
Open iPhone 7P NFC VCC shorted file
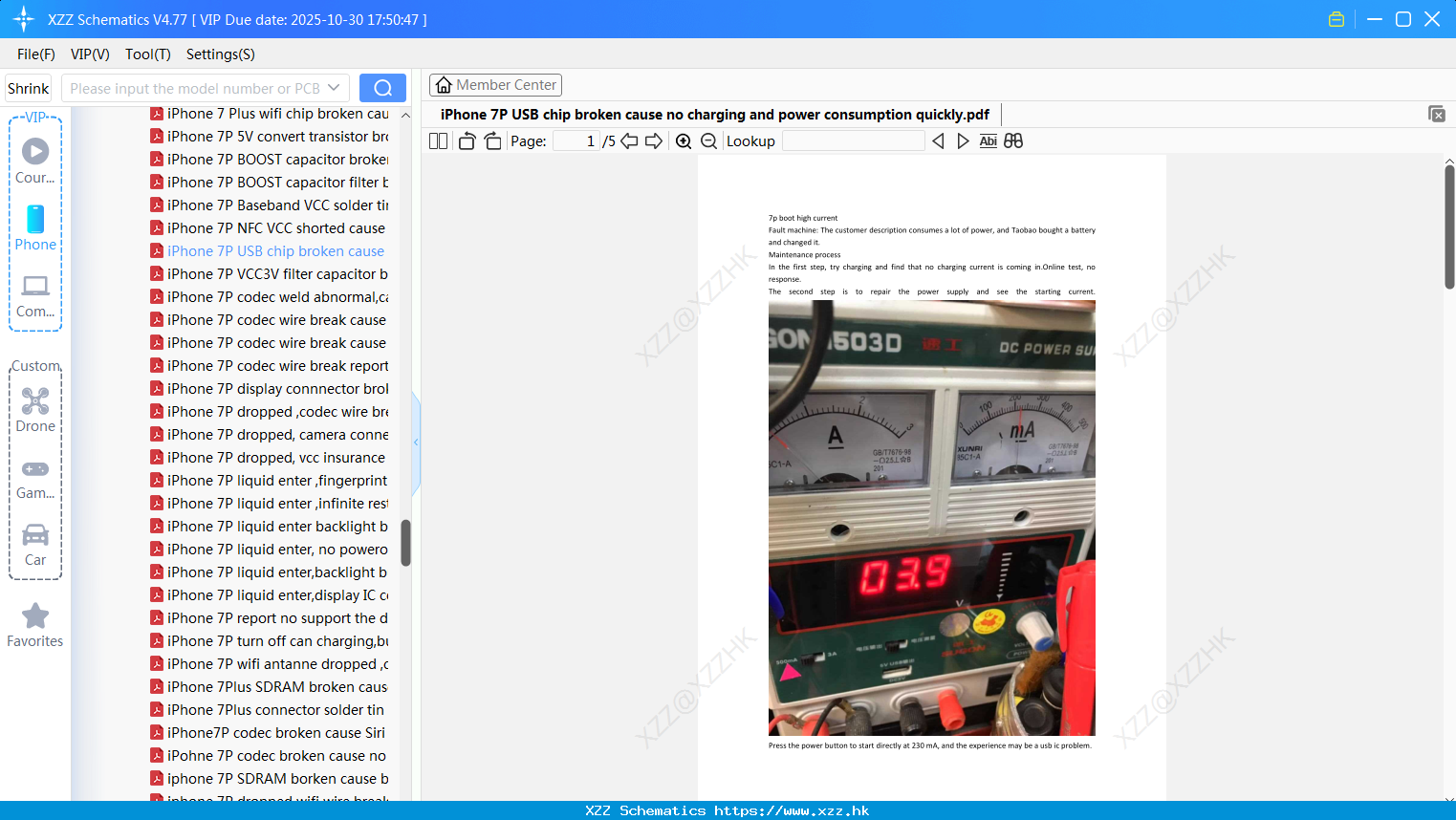pyautogui.click(x=268, y=228)
